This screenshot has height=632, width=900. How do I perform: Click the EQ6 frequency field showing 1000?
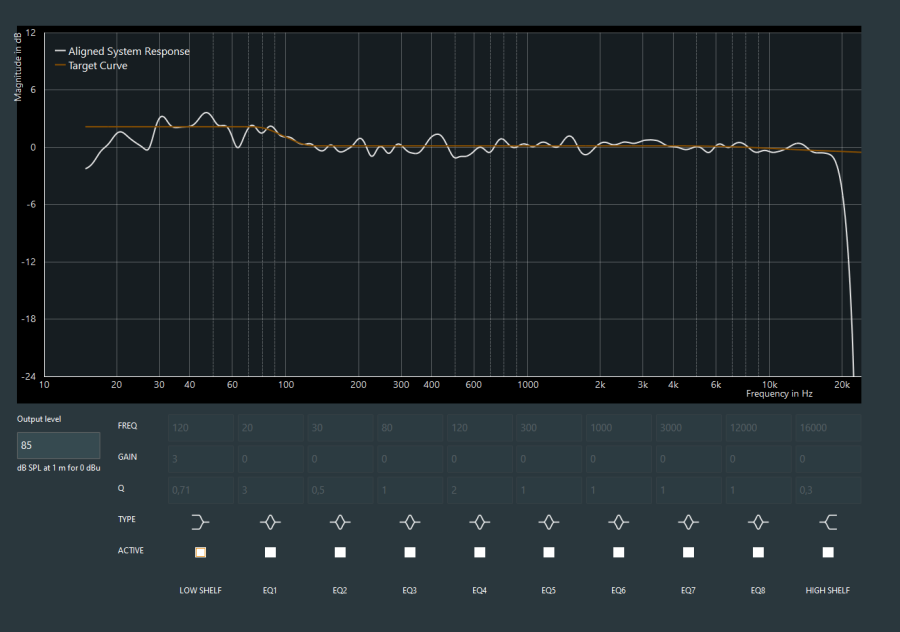[x=618, y=427]
